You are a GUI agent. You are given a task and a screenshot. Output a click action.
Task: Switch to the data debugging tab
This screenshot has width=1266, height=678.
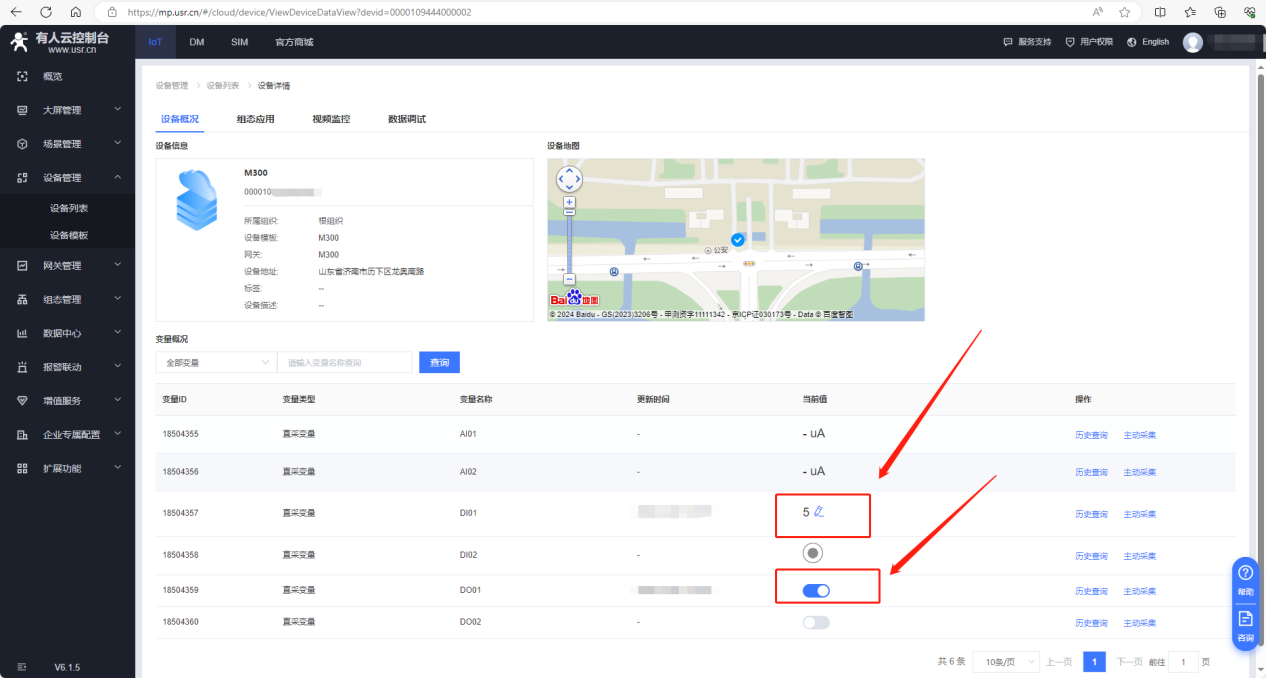pyautogui.click(x=407, y=119)
